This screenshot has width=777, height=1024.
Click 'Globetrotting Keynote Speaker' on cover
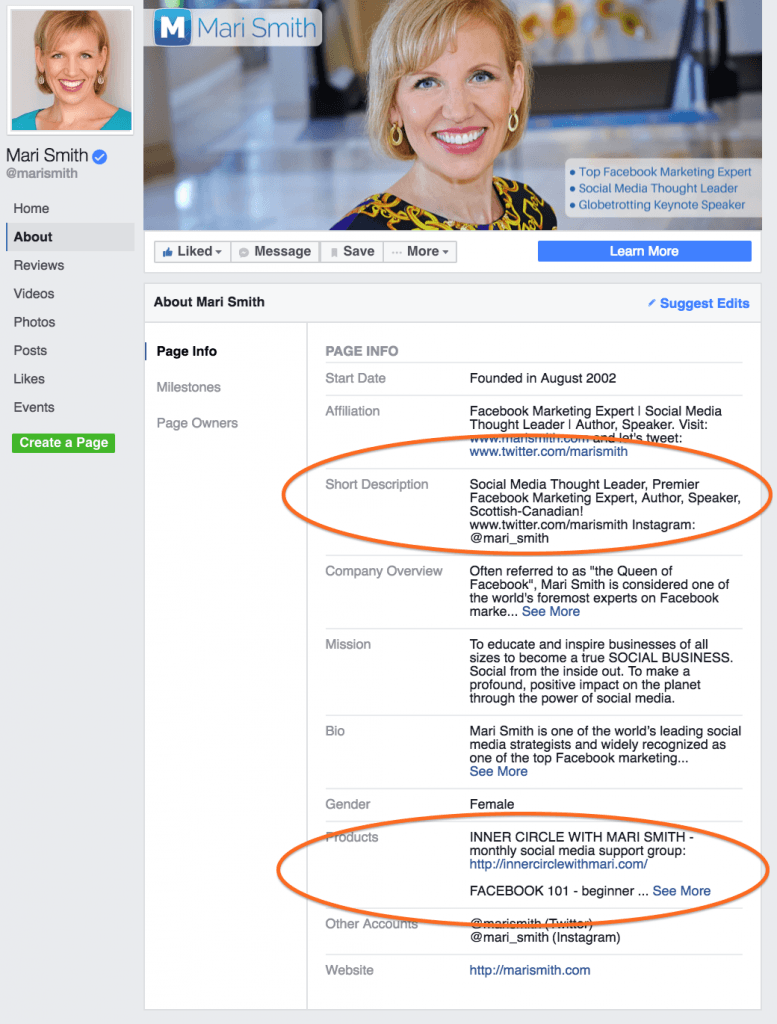click(661, 205)
